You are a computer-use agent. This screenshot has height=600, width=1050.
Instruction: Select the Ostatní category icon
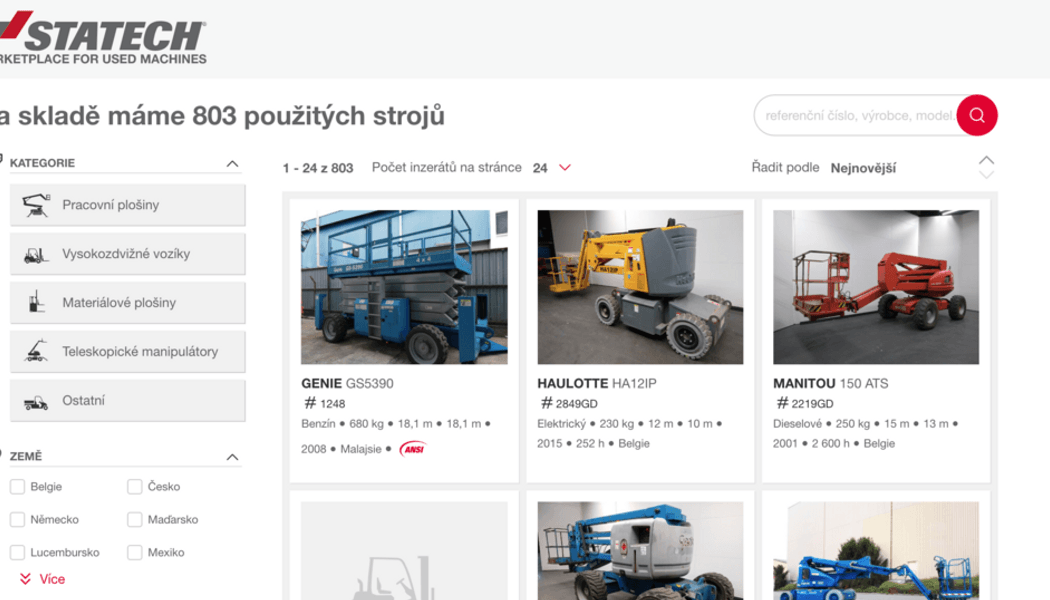[37, 401]
